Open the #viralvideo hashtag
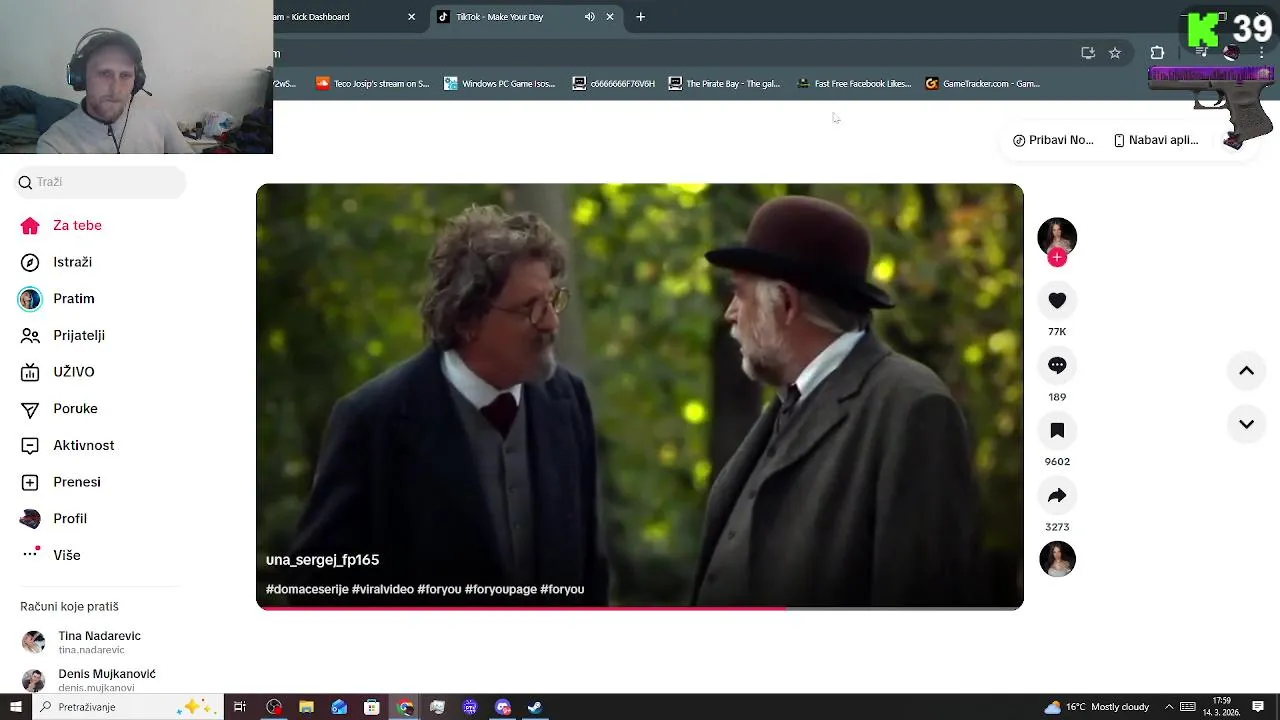 click(383, 589)
